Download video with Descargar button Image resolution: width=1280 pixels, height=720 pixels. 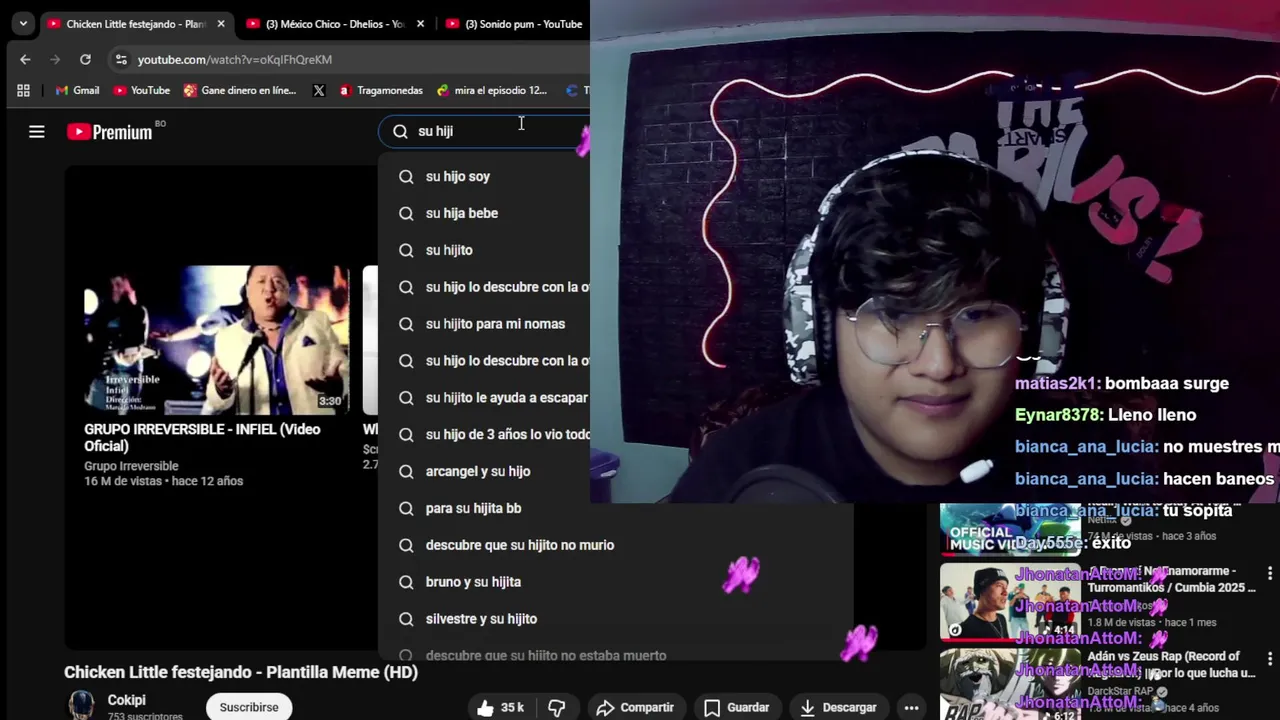[838, 707]
